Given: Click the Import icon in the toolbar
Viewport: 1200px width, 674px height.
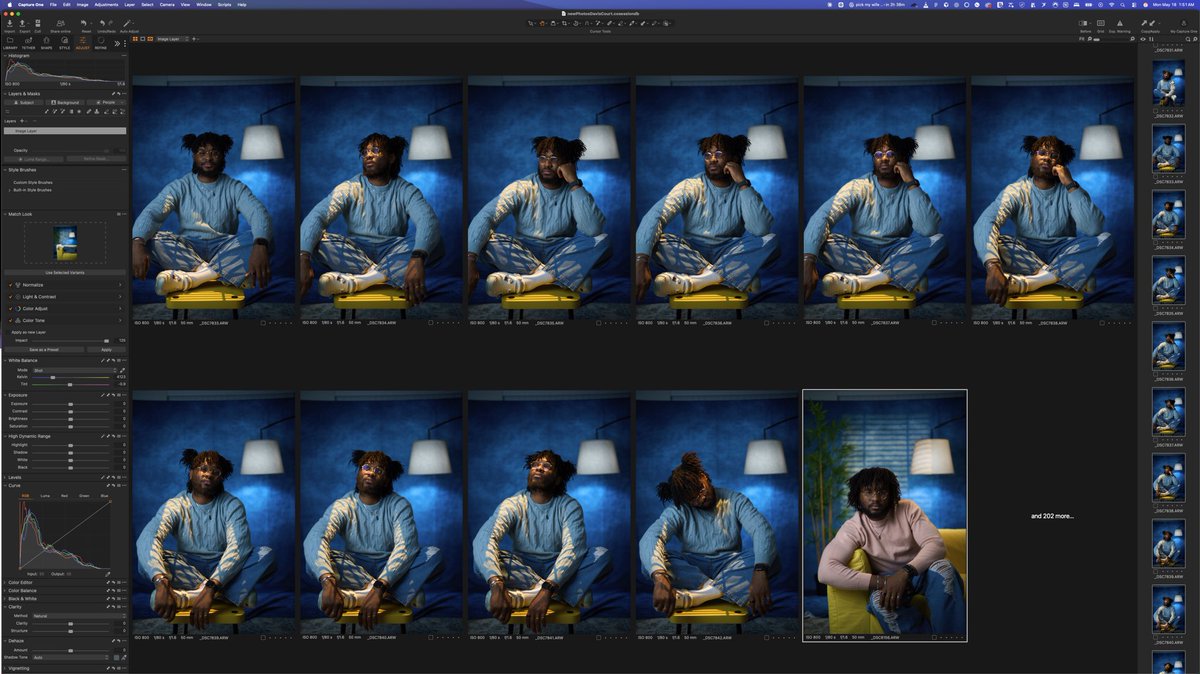Looking at the screenshot, I should (9, 23).
